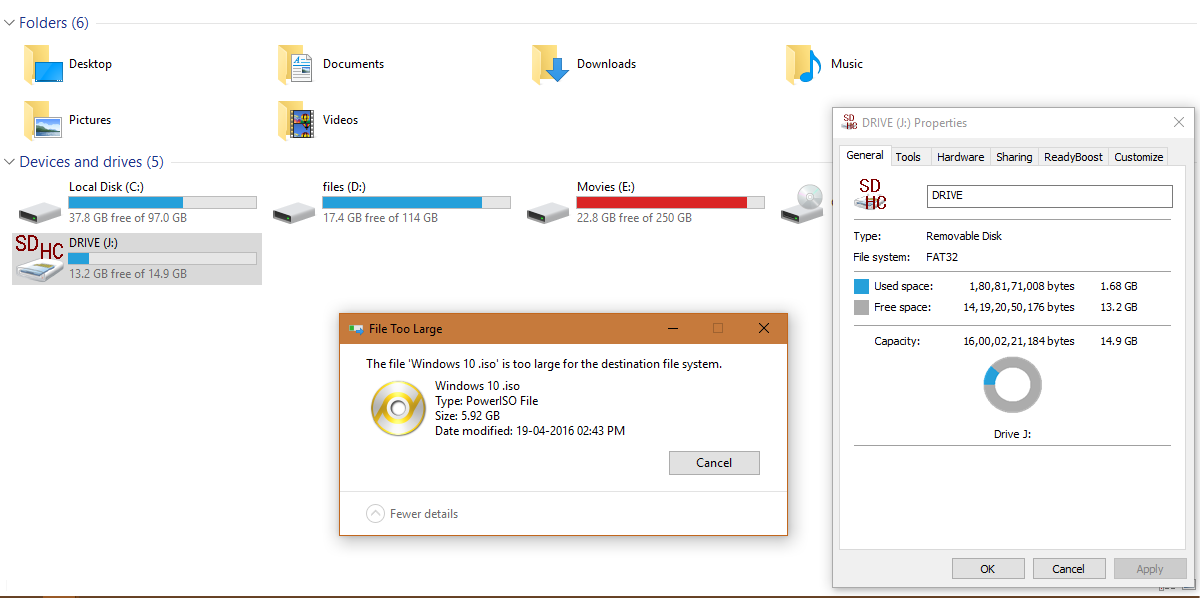Screen dimensions: 1200x598
Task: Click the file too large error message sentence
Action: 544,364
